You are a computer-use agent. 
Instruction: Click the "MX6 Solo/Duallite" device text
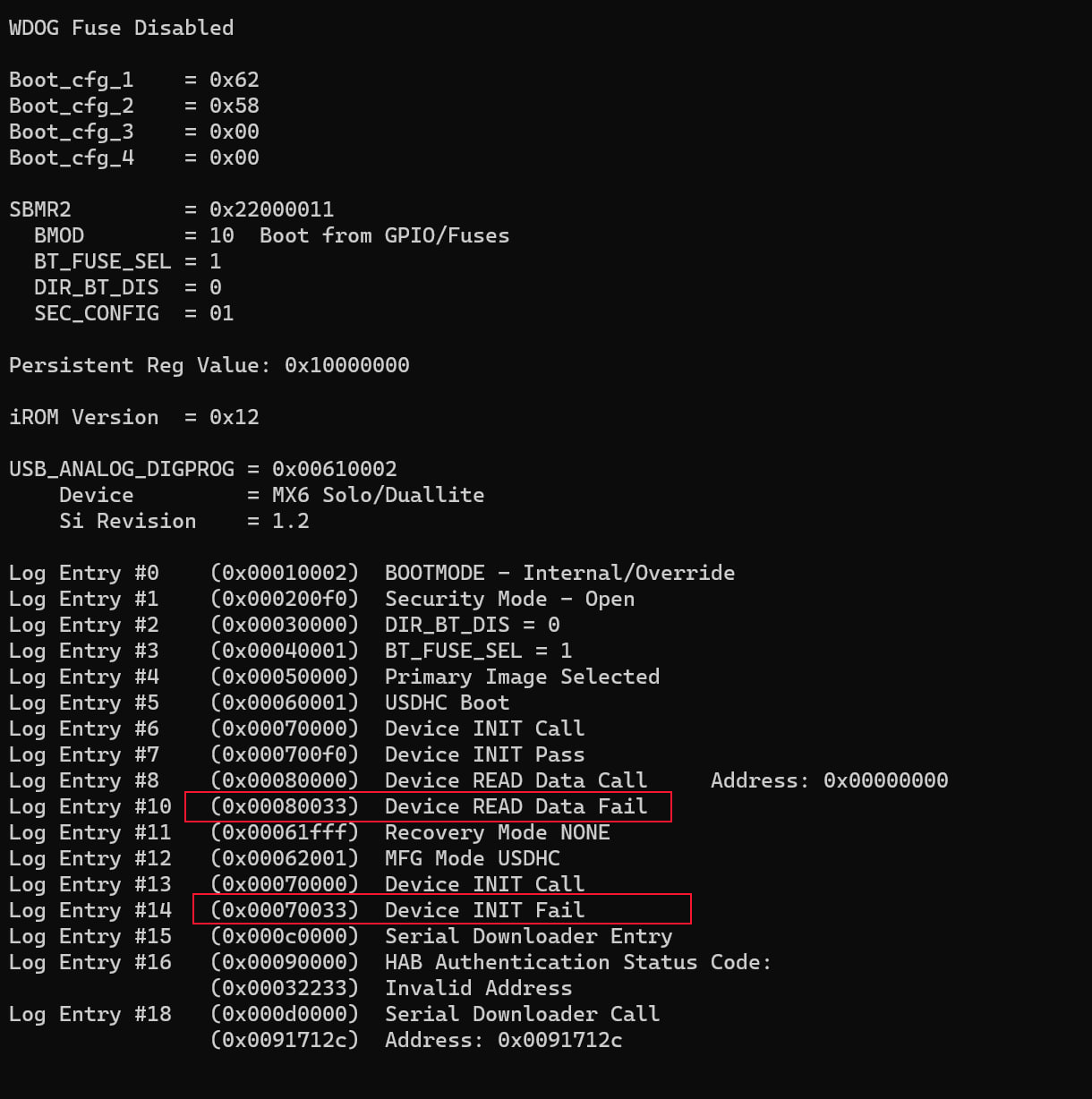[x=378, y=495]
